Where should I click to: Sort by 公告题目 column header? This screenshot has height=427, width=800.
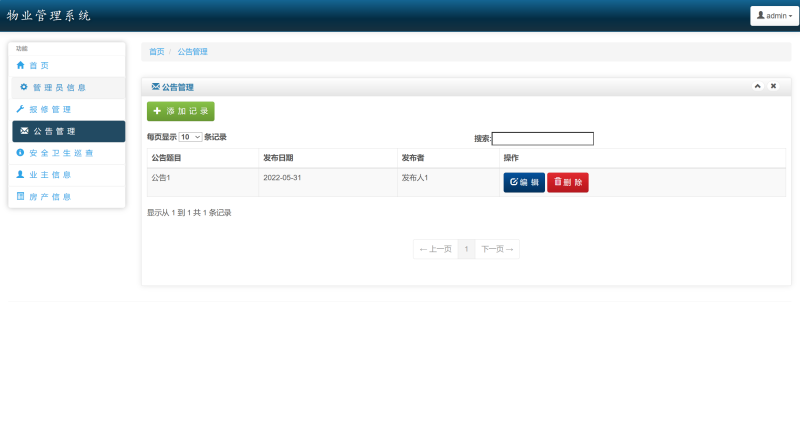tap(203, 158)
